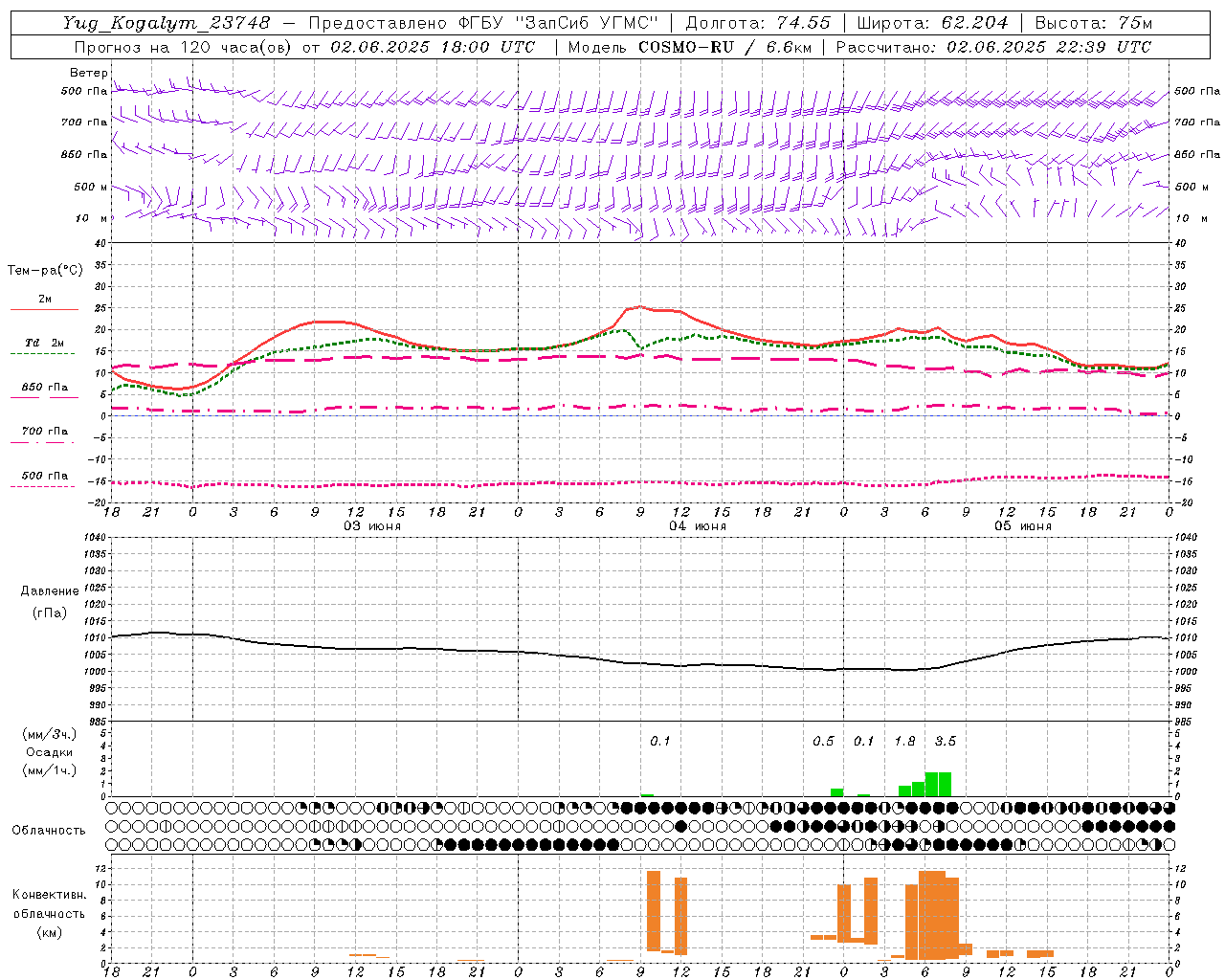Click the 1.8 precipitation total value
The image size is (1225, 980).
tap(904, 742)
